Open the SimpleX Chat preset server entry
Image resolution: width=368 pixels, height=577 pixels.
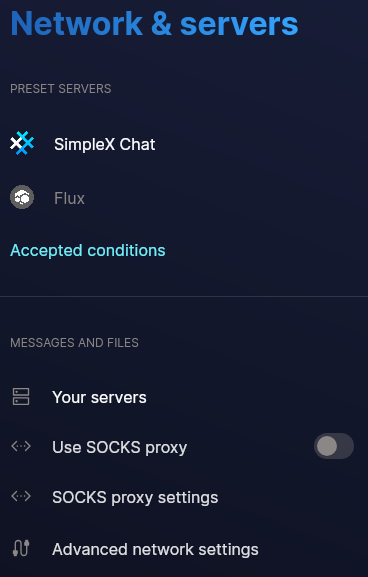(184, 144)
